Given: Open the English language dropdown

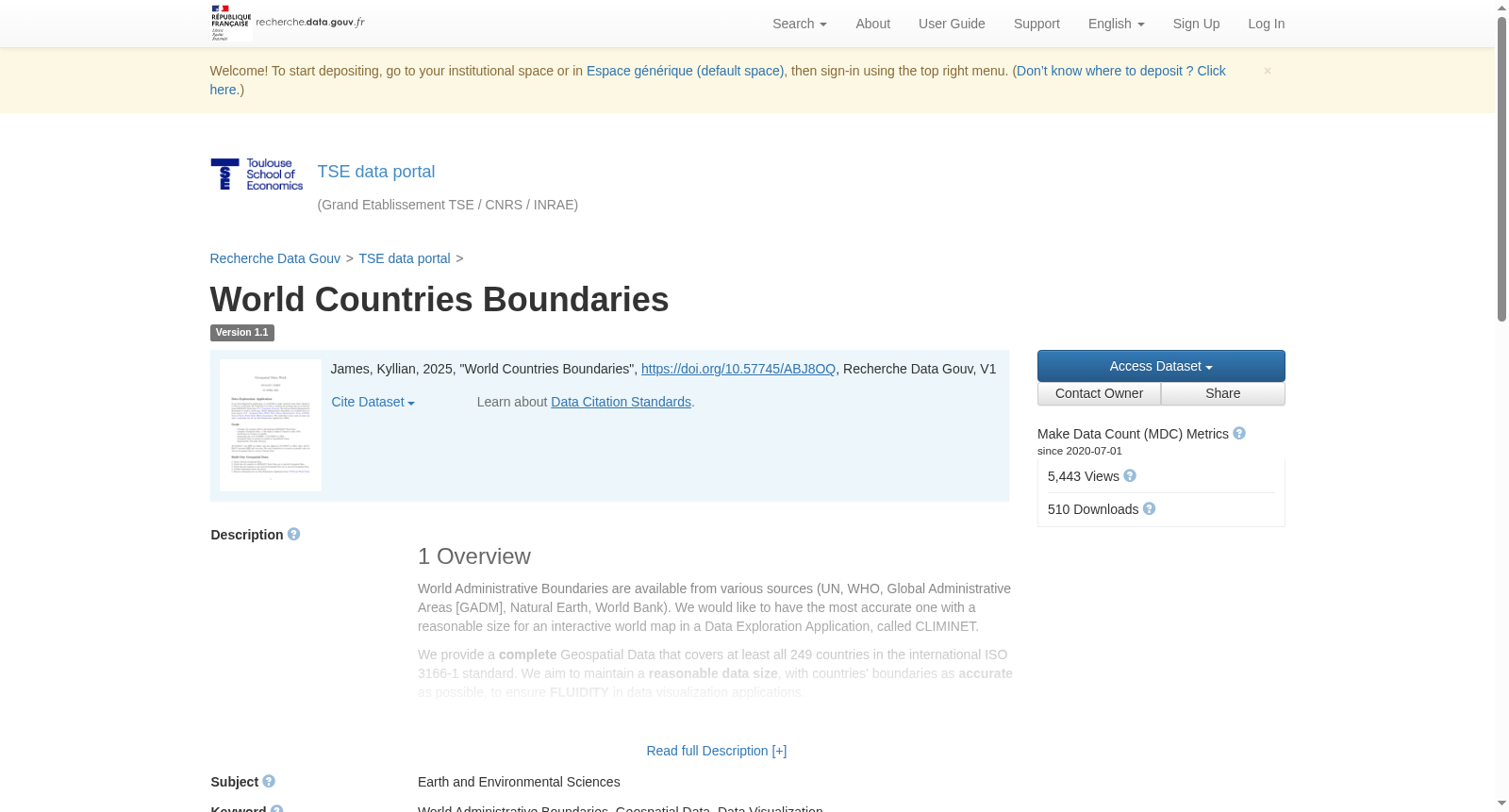Looking at the screenshot, I should [1116, 24].
